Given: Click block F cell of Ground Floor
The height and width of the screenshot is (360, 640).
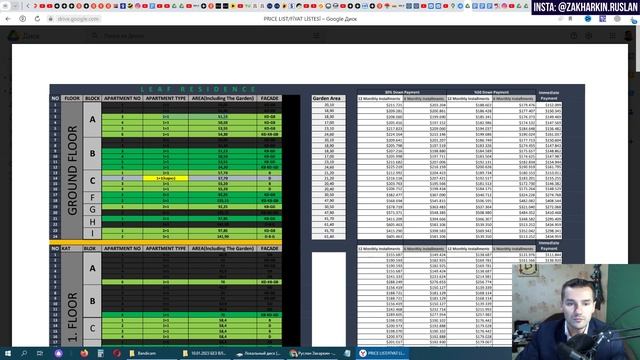Looking at the screenshot, I should 92,198.
